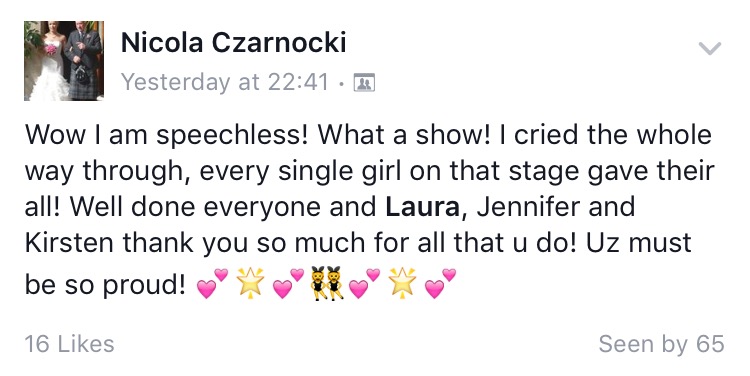
Task: Open the Seen by 65 list
Action: 662,344
